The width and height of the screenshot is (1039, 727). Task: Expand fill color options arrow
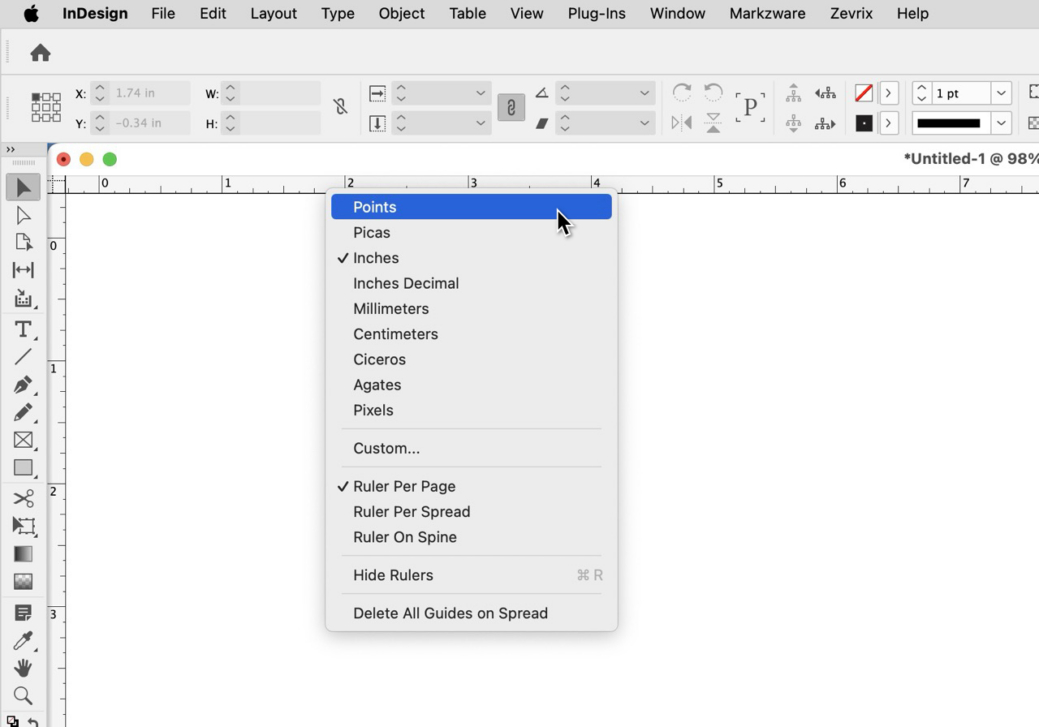[888, 93]
